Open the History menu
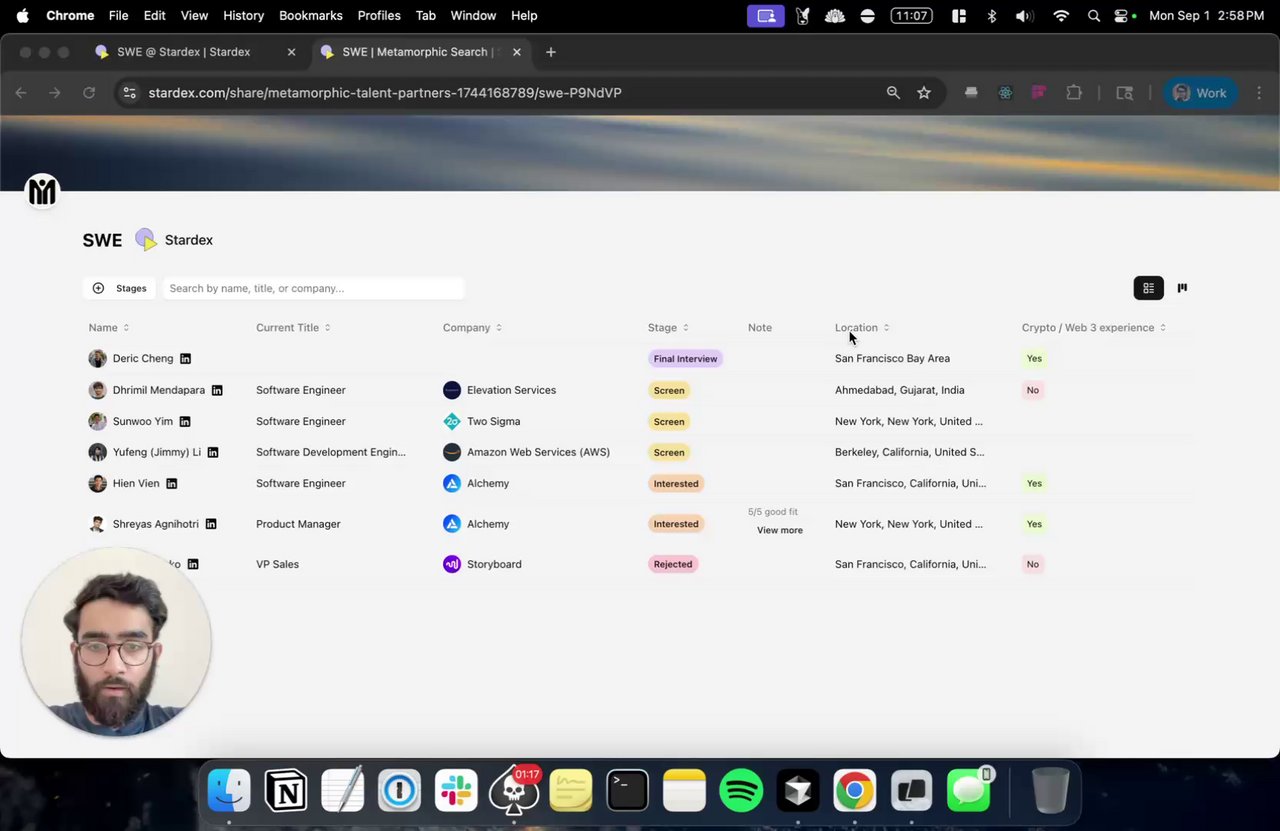This screenshot has height=831, width=1280. (x=243, y=16)
